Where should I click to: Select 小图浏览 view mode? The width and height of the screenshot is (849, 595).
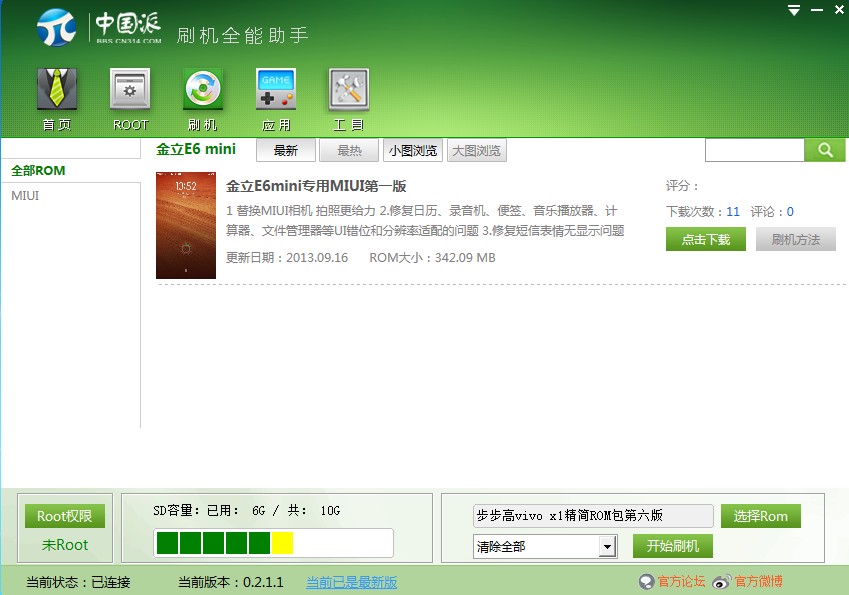[x=413, y=151]
